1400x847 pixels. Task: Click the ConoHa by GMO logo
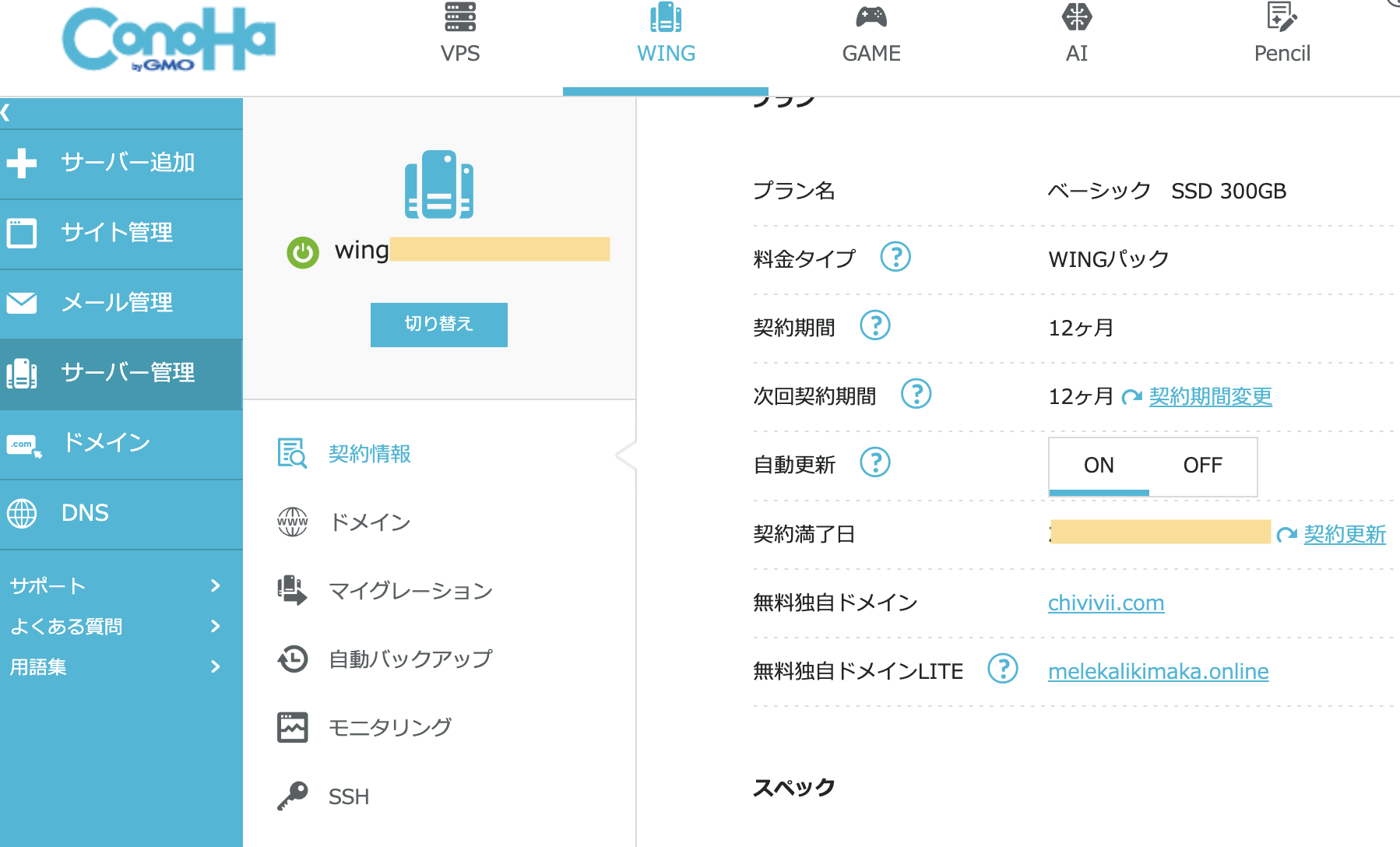[168, 39]
